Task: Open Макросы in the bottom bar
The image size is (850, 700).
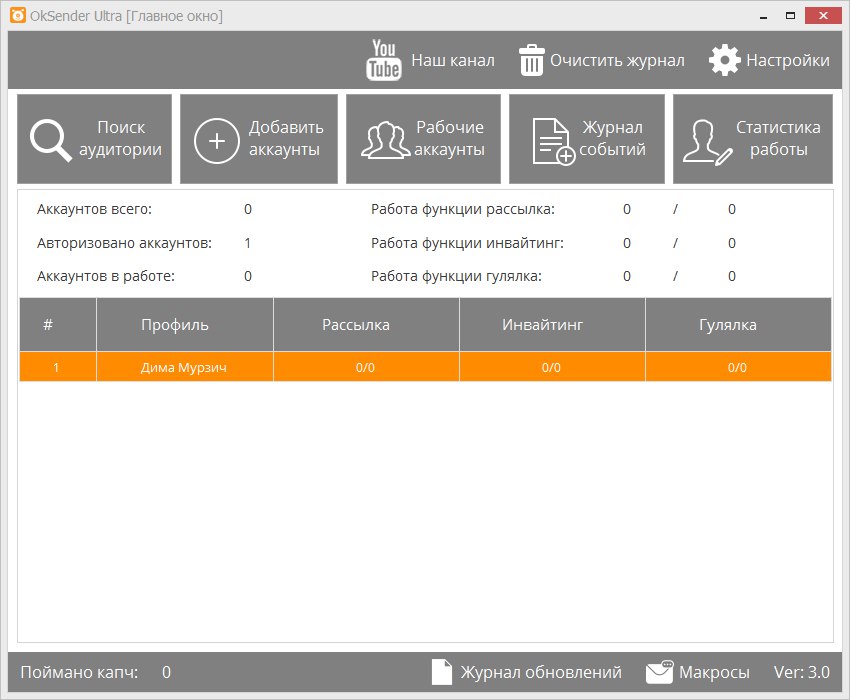Action: click(714, 672)
